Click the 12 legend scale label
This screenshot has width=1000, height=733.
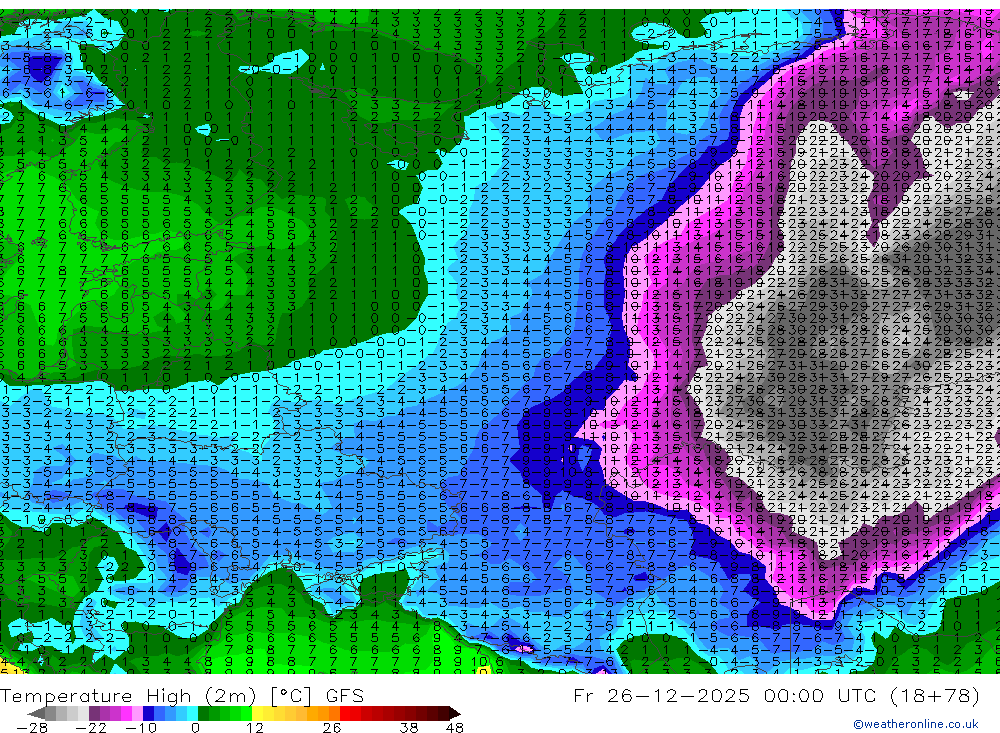254,728
